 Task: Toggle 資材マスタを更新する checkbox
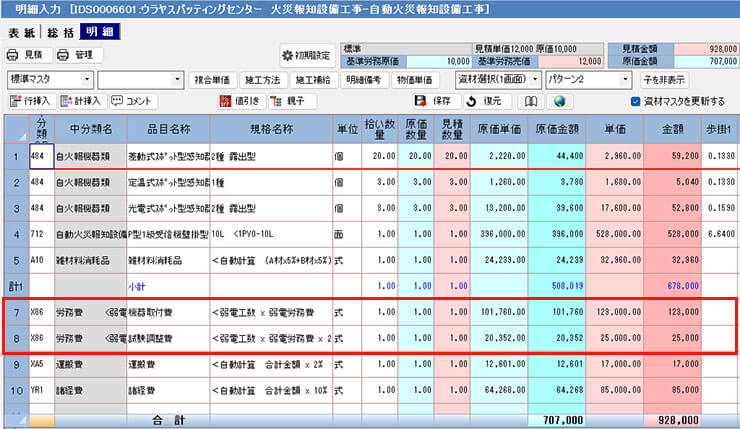(636, 101)
